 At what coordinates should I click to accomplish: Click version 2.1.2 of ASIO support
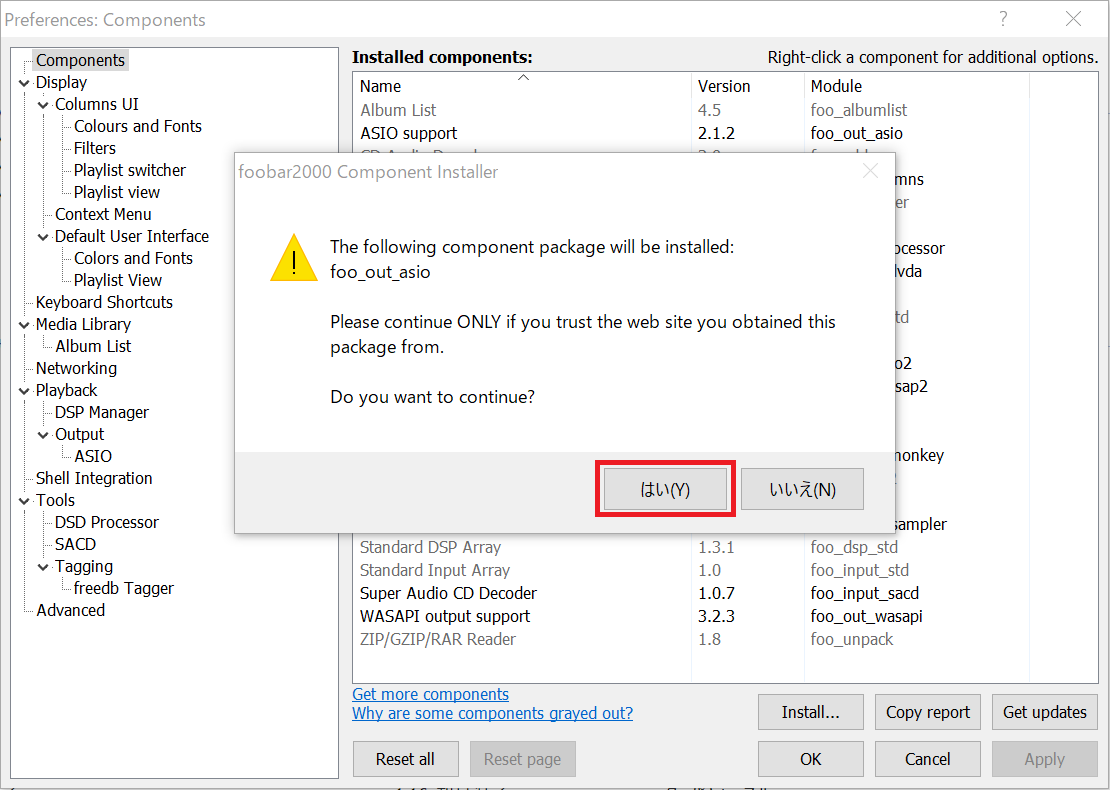point(716,133)
